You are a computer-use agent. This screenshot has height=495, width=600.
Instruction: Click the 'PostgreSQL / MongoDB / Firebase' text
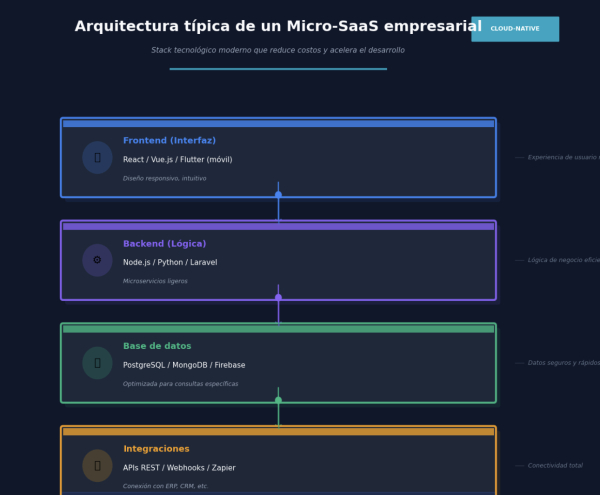coord(184,365)
